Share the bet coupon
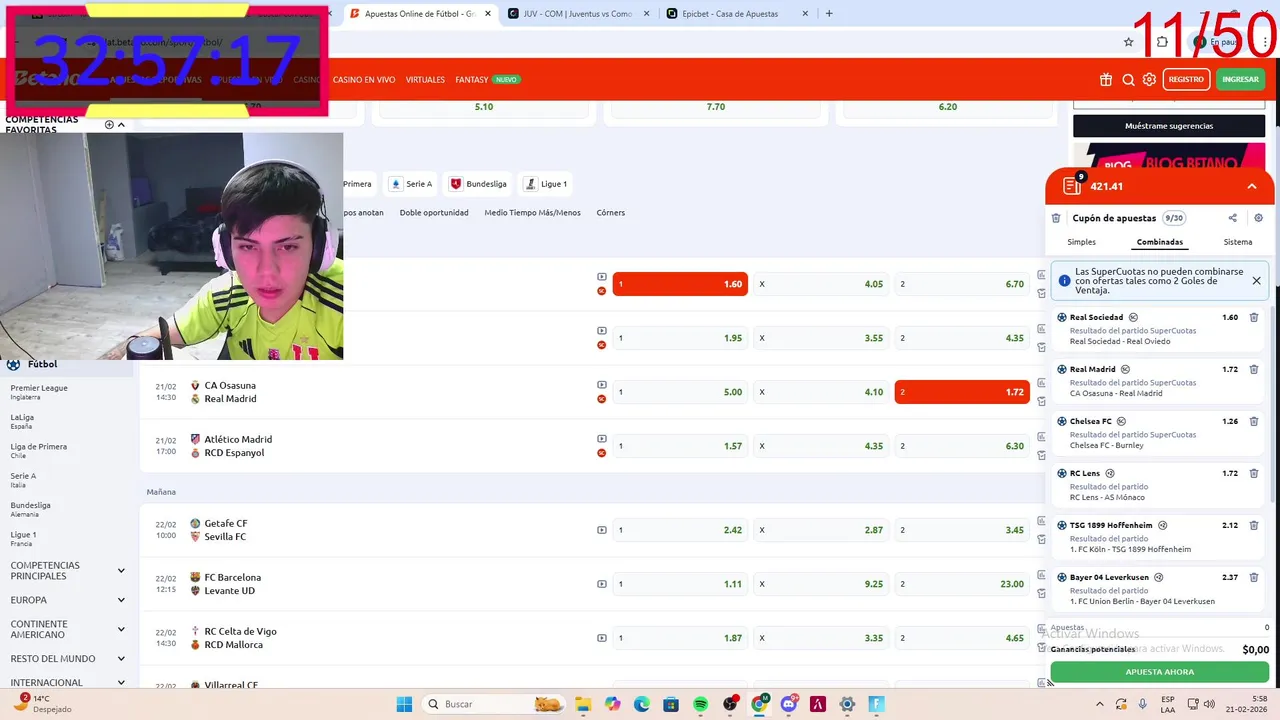The width and height of the screenshot is (1280, 720). (1232, 218)
